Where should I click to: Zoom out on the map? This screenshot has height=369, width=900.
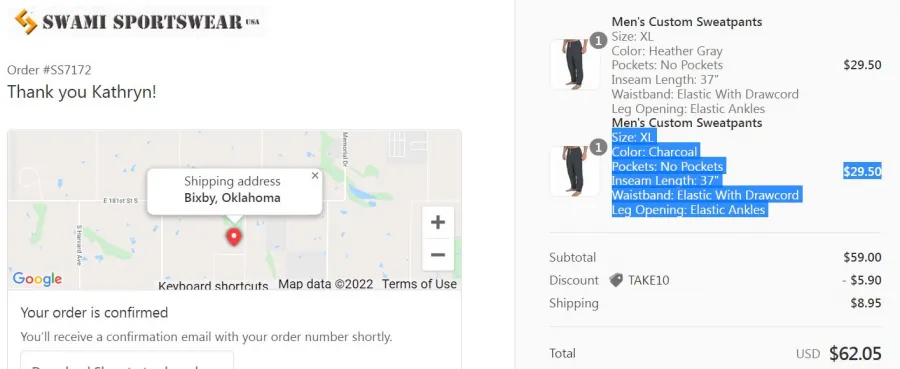pos(438,255)
